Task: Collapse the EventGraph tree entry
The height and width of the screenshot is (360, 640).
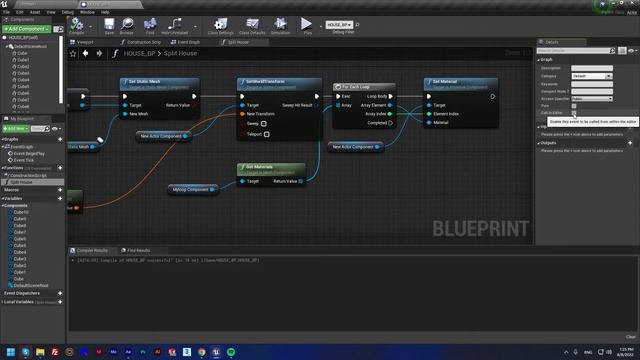Action: pyautogui.click(x=3, y=147)
